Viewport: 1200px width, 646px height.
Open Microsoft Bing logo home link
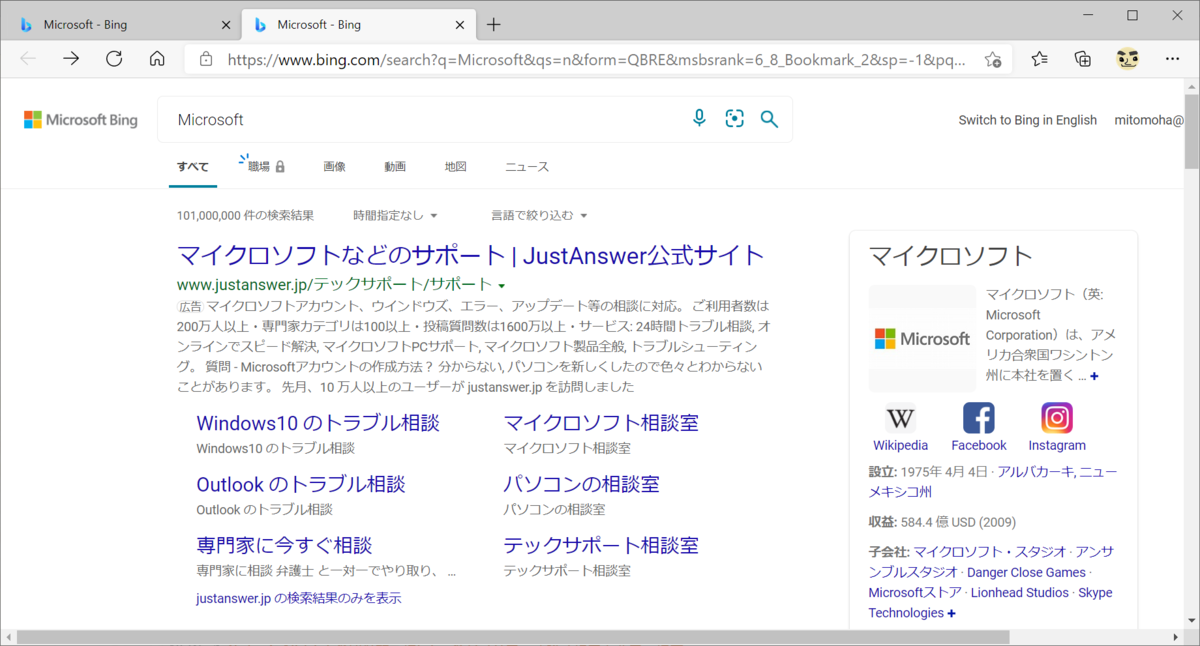click(81, 120)
